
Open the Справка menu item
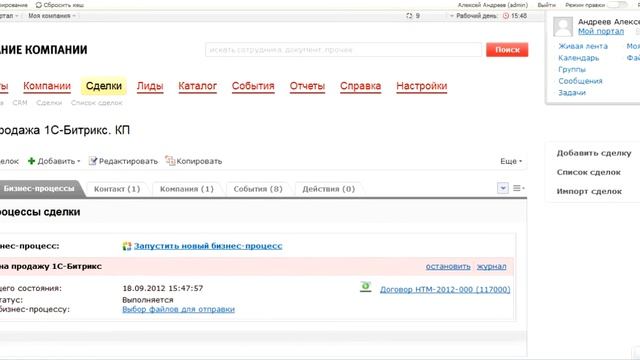[x=360, y=86]
